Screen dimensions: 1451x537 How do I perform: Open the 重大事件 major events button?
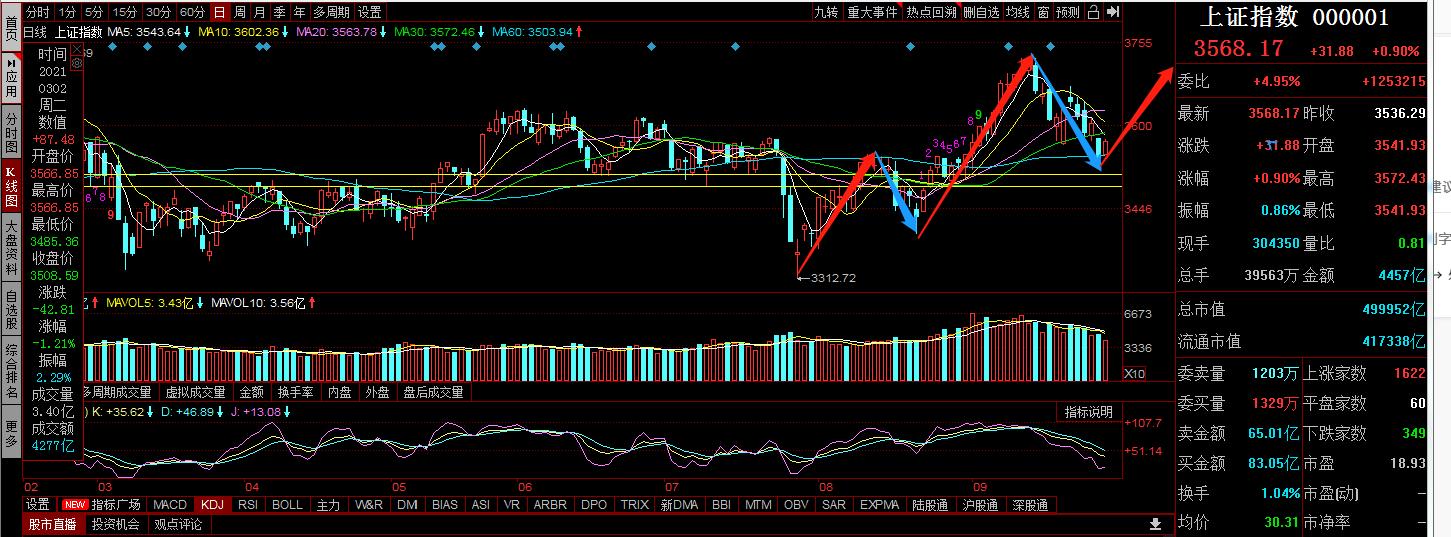[873, 12]
